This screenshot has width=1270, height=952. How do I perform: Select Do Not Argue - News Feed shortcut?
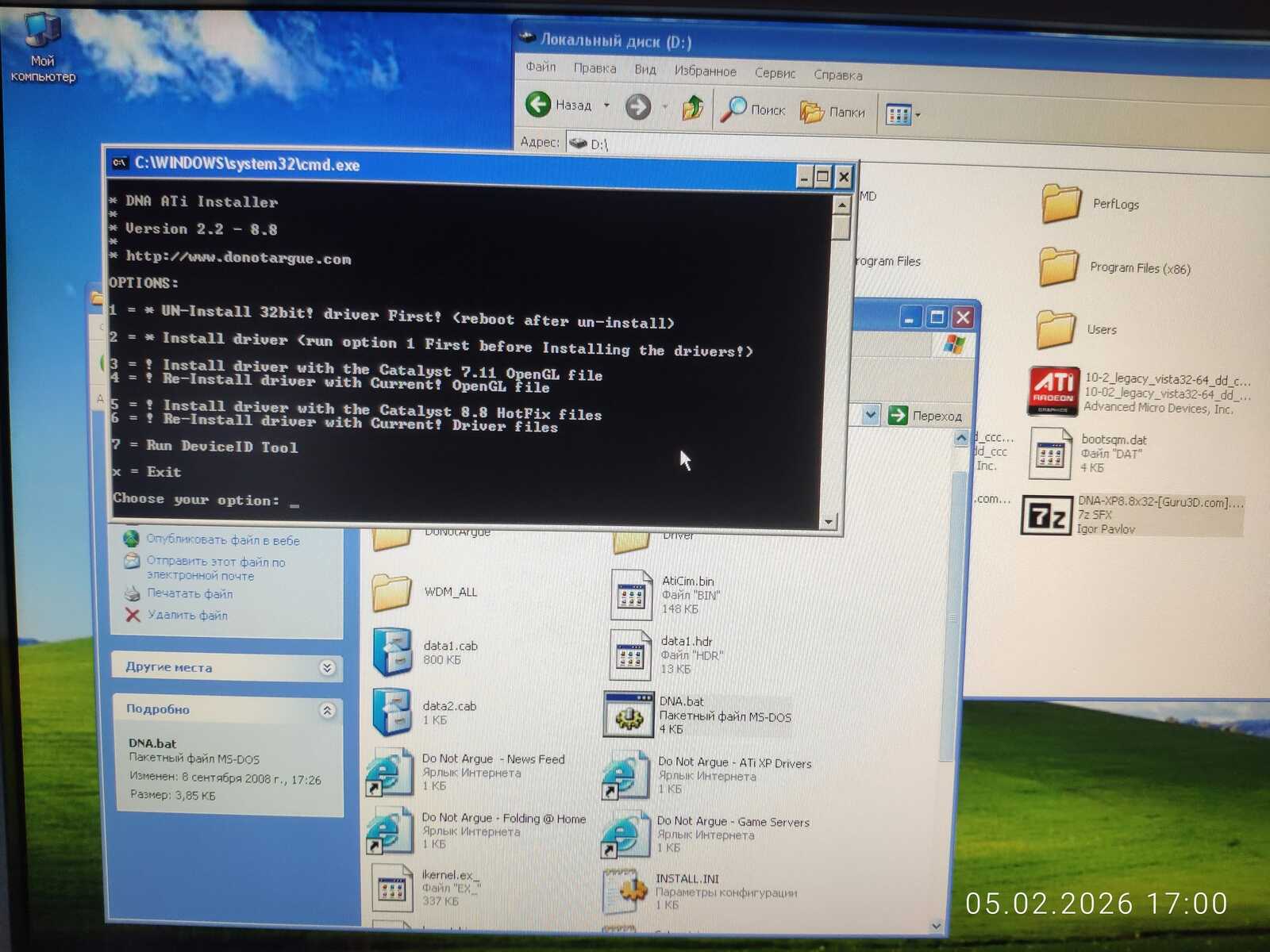tap(466, 772)
